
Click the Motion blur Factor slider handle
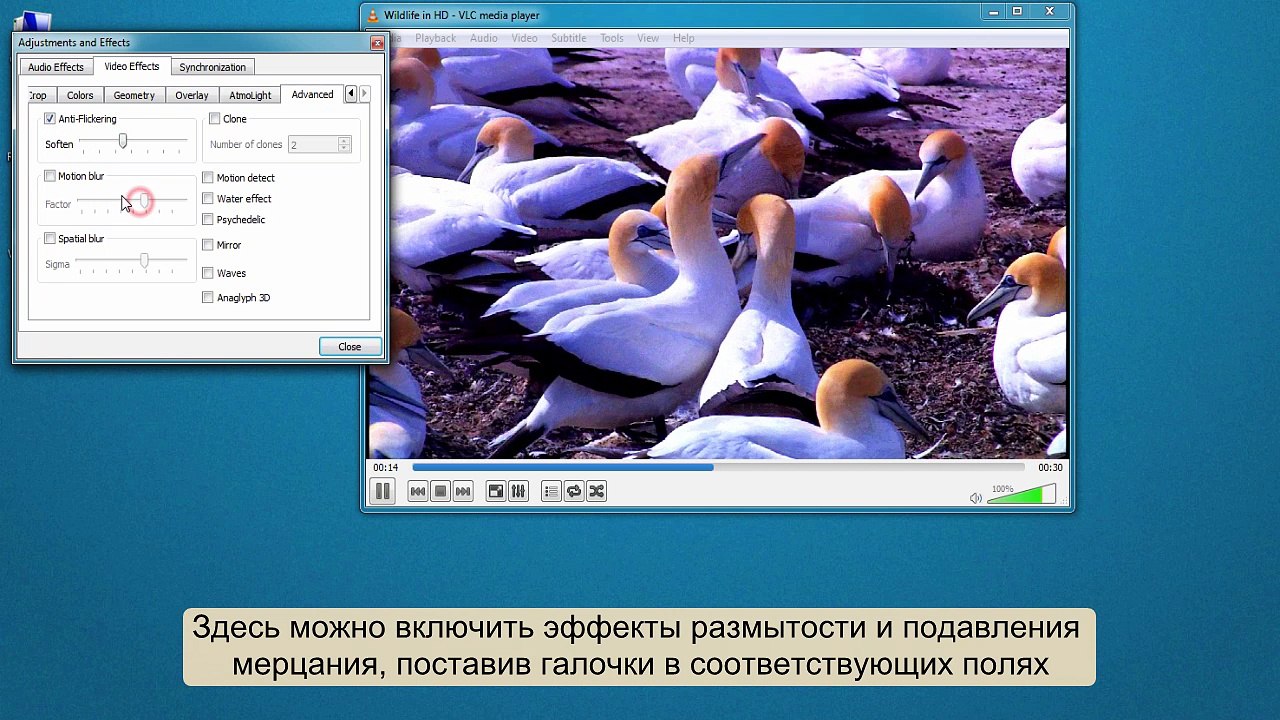144,202
